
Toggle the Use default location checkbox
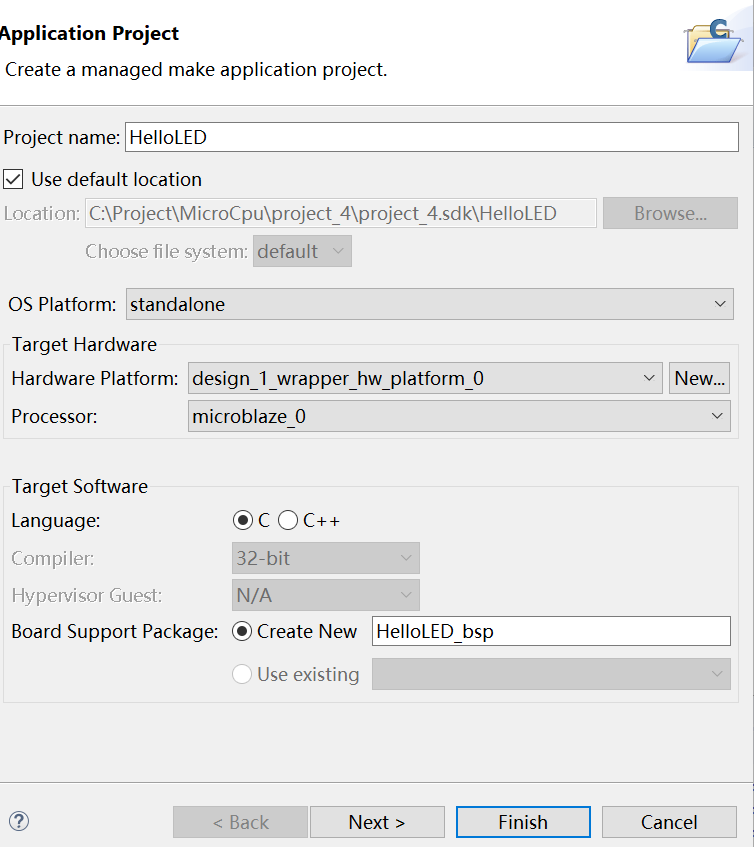pos(14,180)
